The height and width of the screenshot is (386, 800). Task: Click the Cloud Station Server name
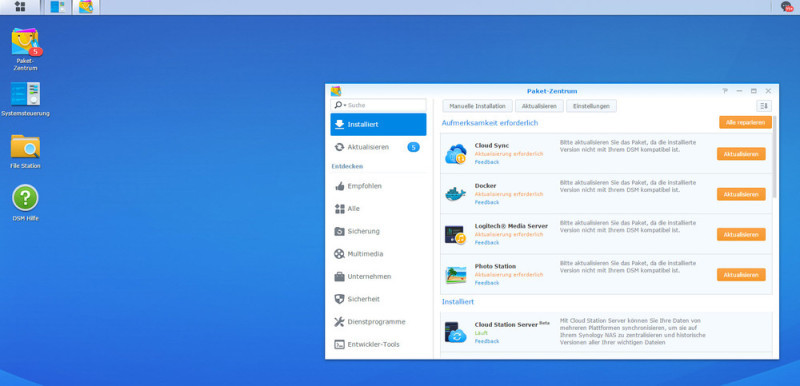click(x=506, y=325)
